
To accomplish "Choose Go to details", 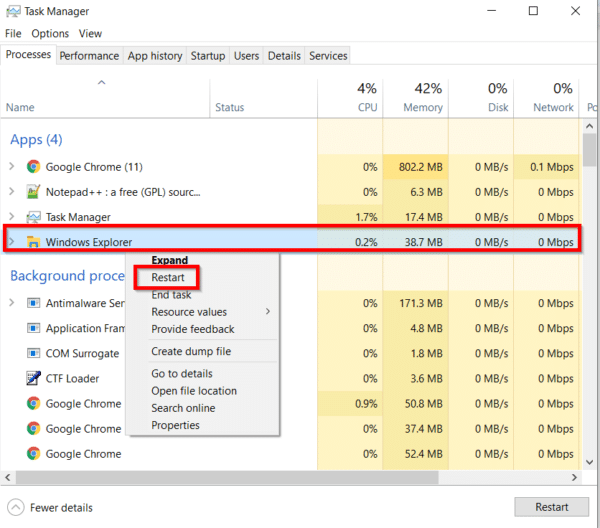I will click(x=182, y=373).
